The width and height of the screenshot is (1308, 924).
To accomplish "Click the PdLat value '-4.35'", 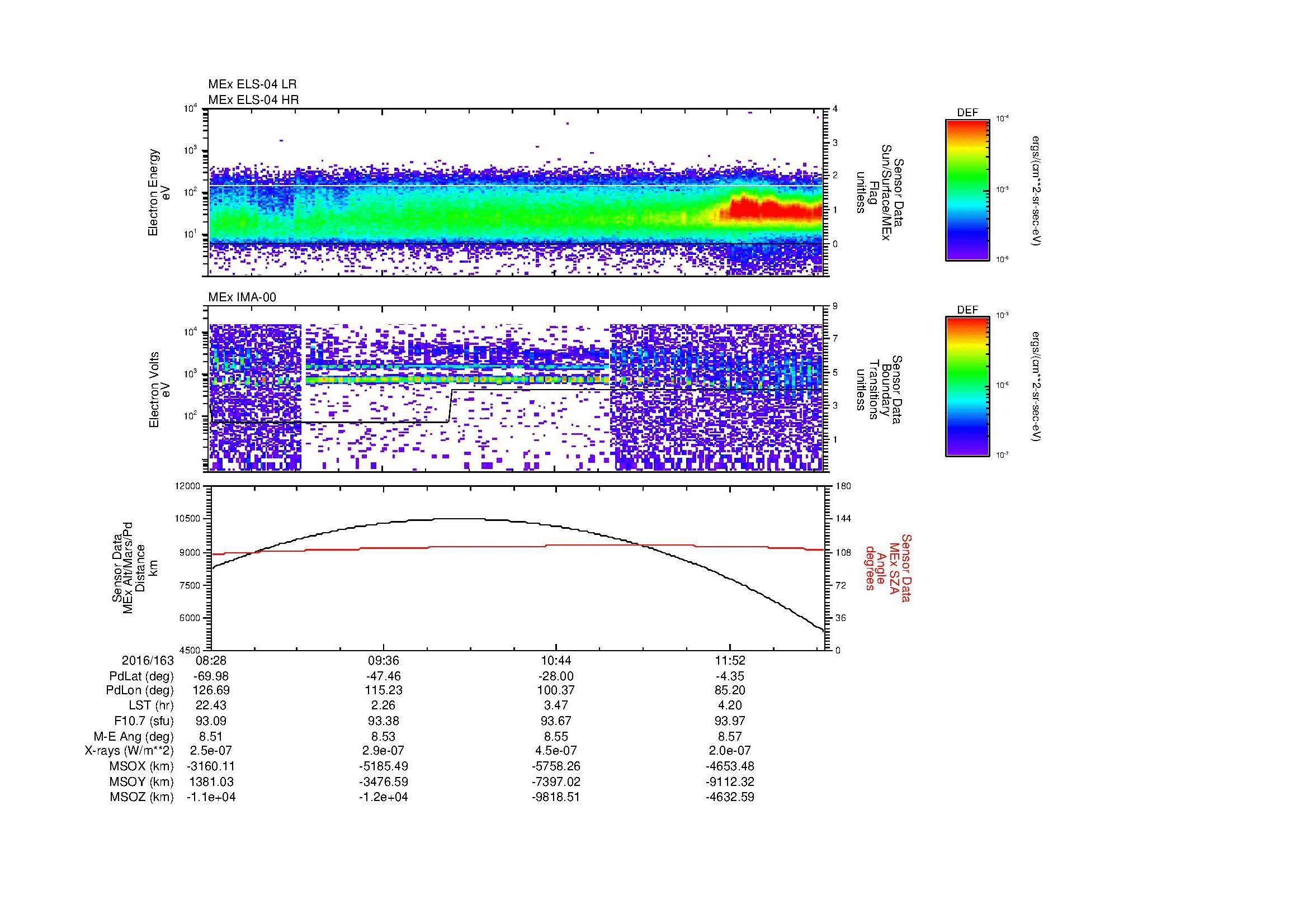I will [x=730, y=676].
